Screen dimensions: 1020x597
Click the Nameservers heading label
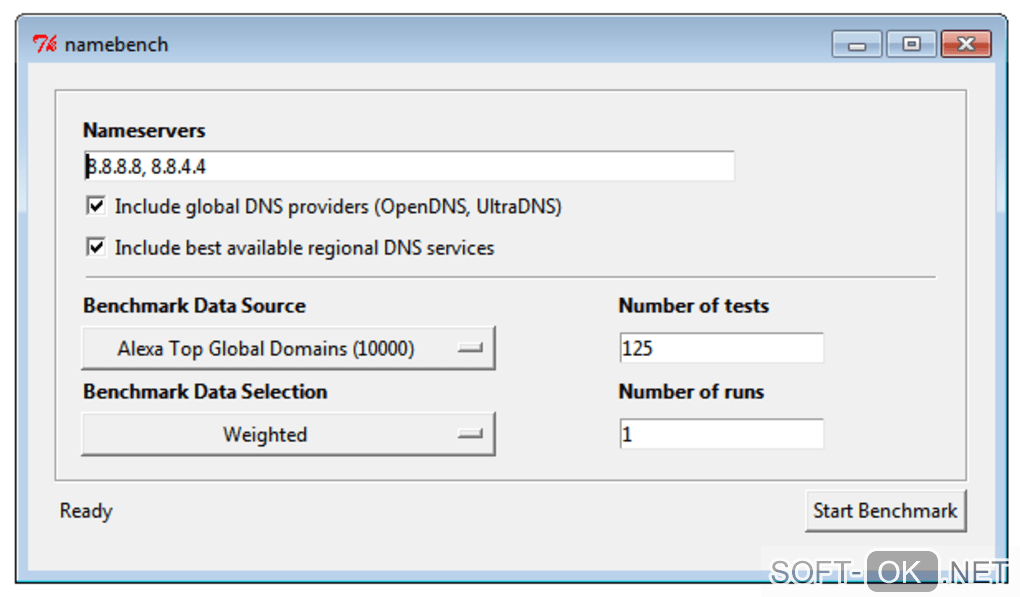tap(144, 131)
